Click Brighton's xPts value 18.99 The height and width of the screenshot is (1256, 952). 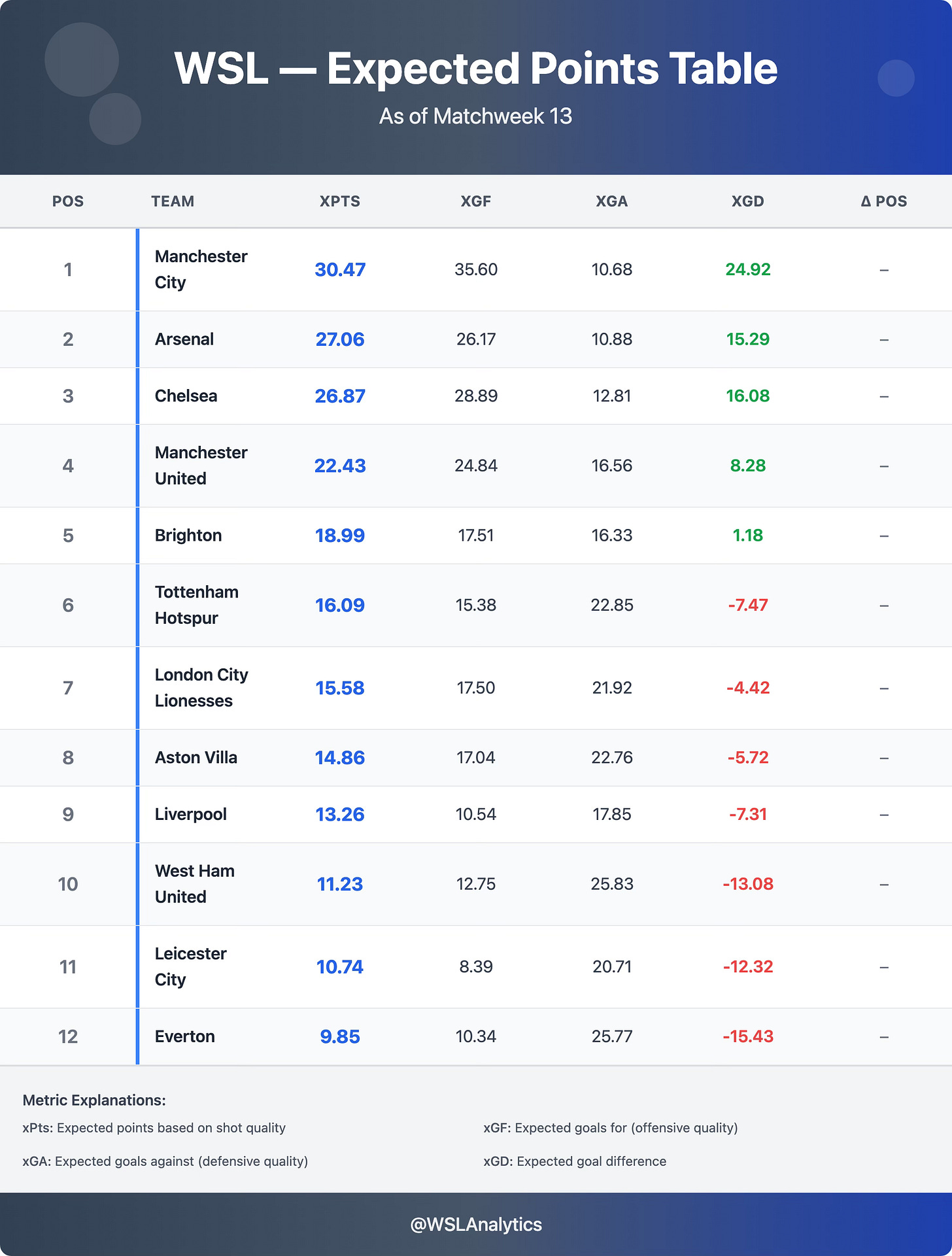click(x=340, y=535)
